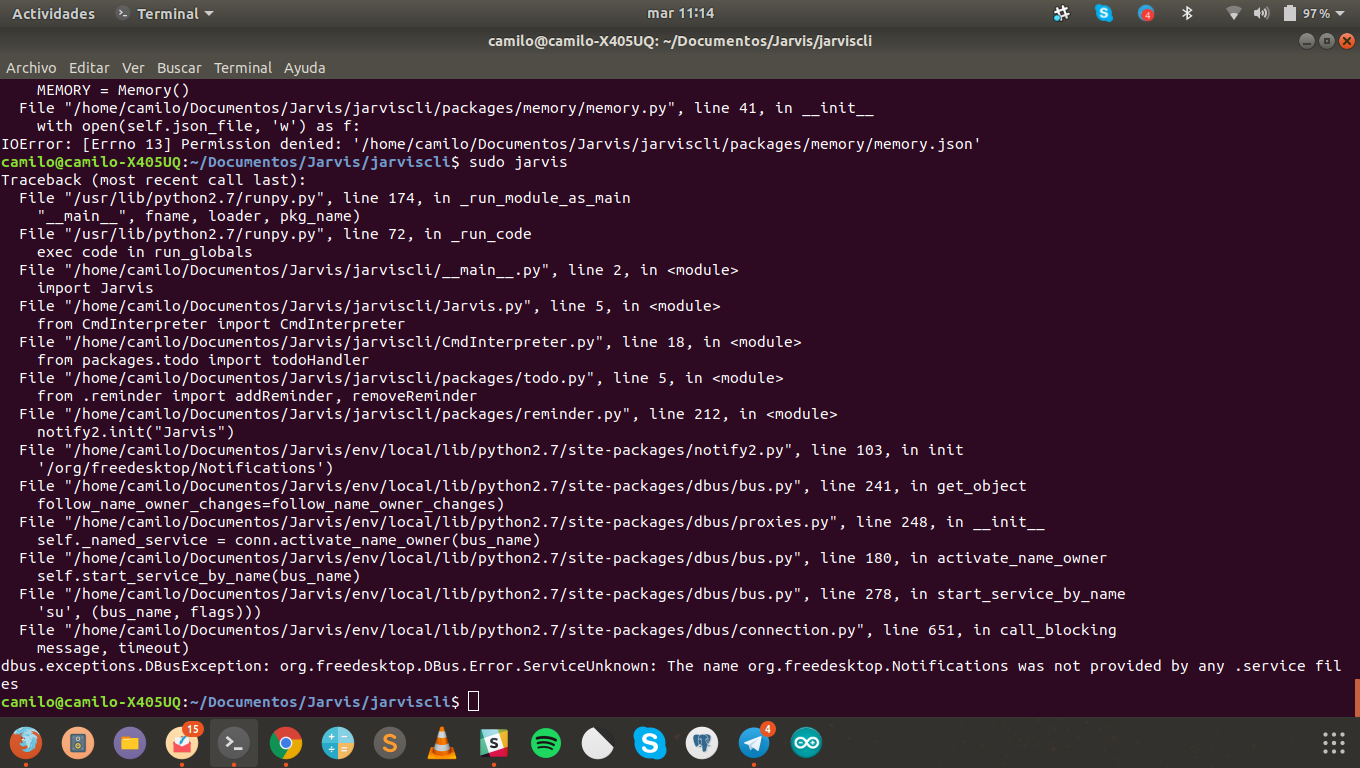Open the pgAdmin elephant icon in the dock

click(701, 743)
